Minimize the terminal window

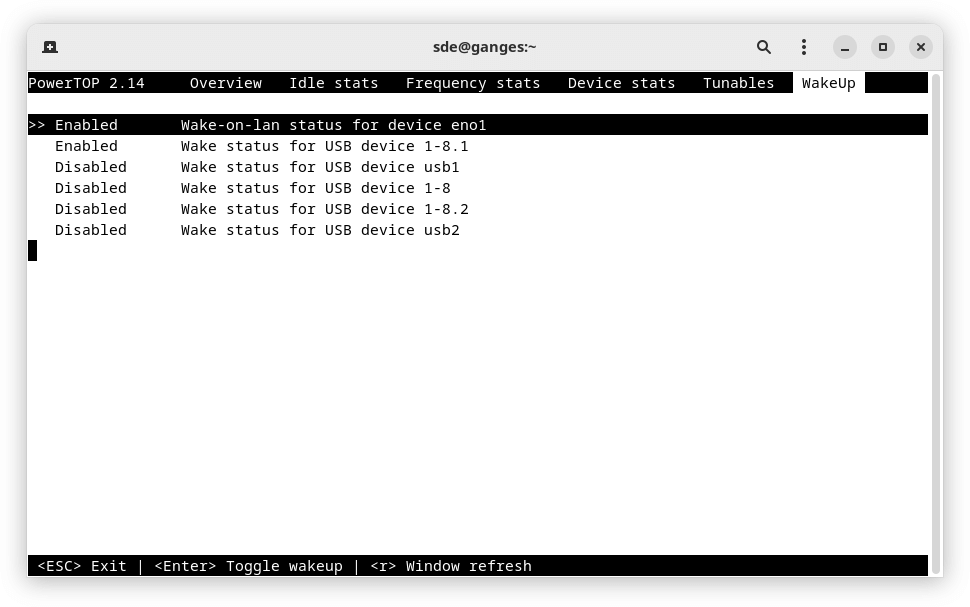(x=844, y=47)
